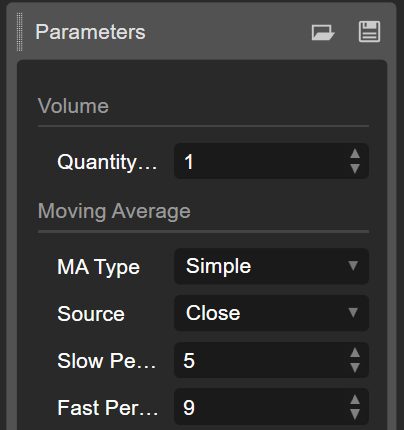
Task: Click the Source dropdown arrow
Action: point(353,313)
